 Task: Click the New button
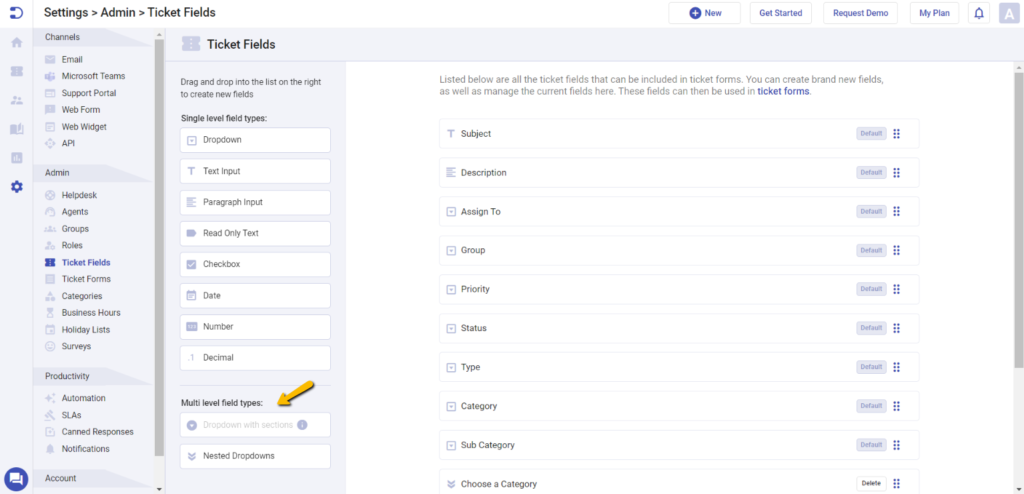click(704, 13)
